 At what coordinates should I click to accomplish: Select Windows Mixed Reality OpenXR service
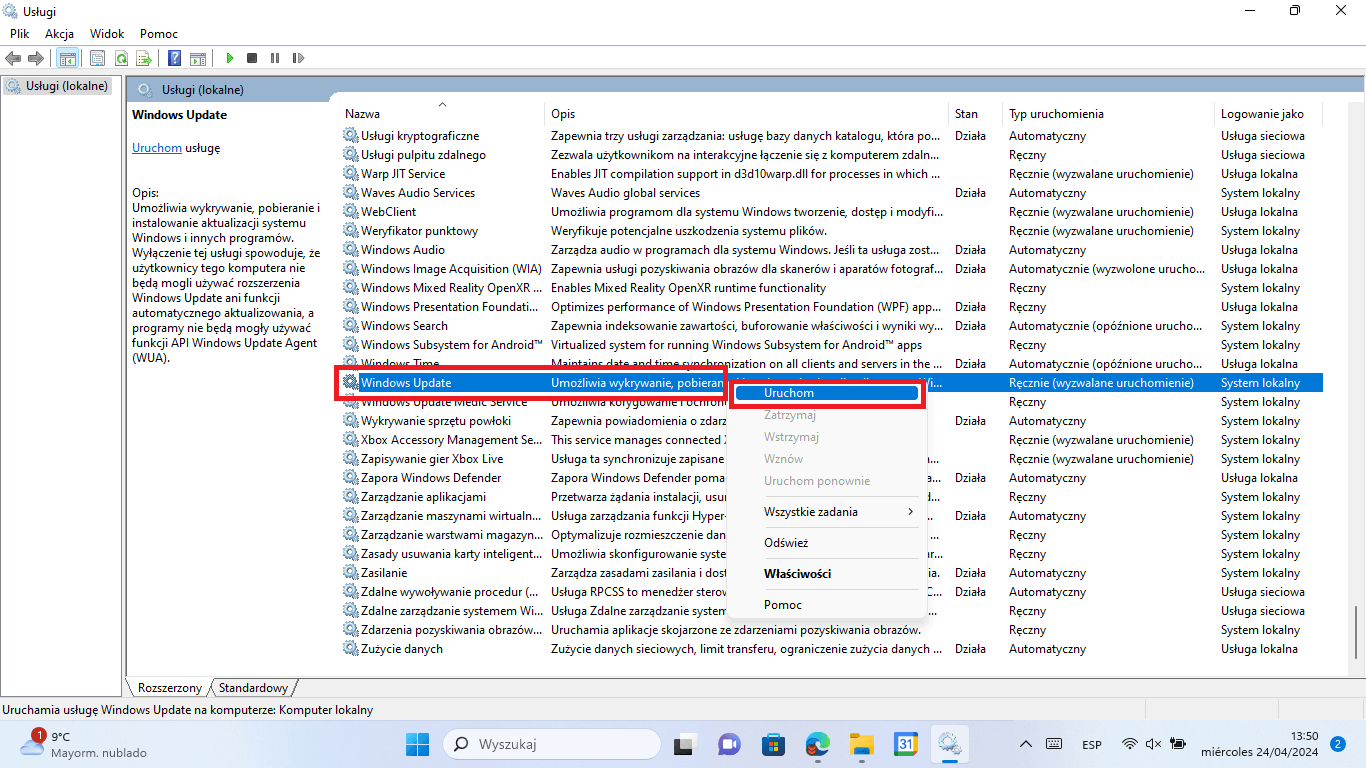point(831,288)
